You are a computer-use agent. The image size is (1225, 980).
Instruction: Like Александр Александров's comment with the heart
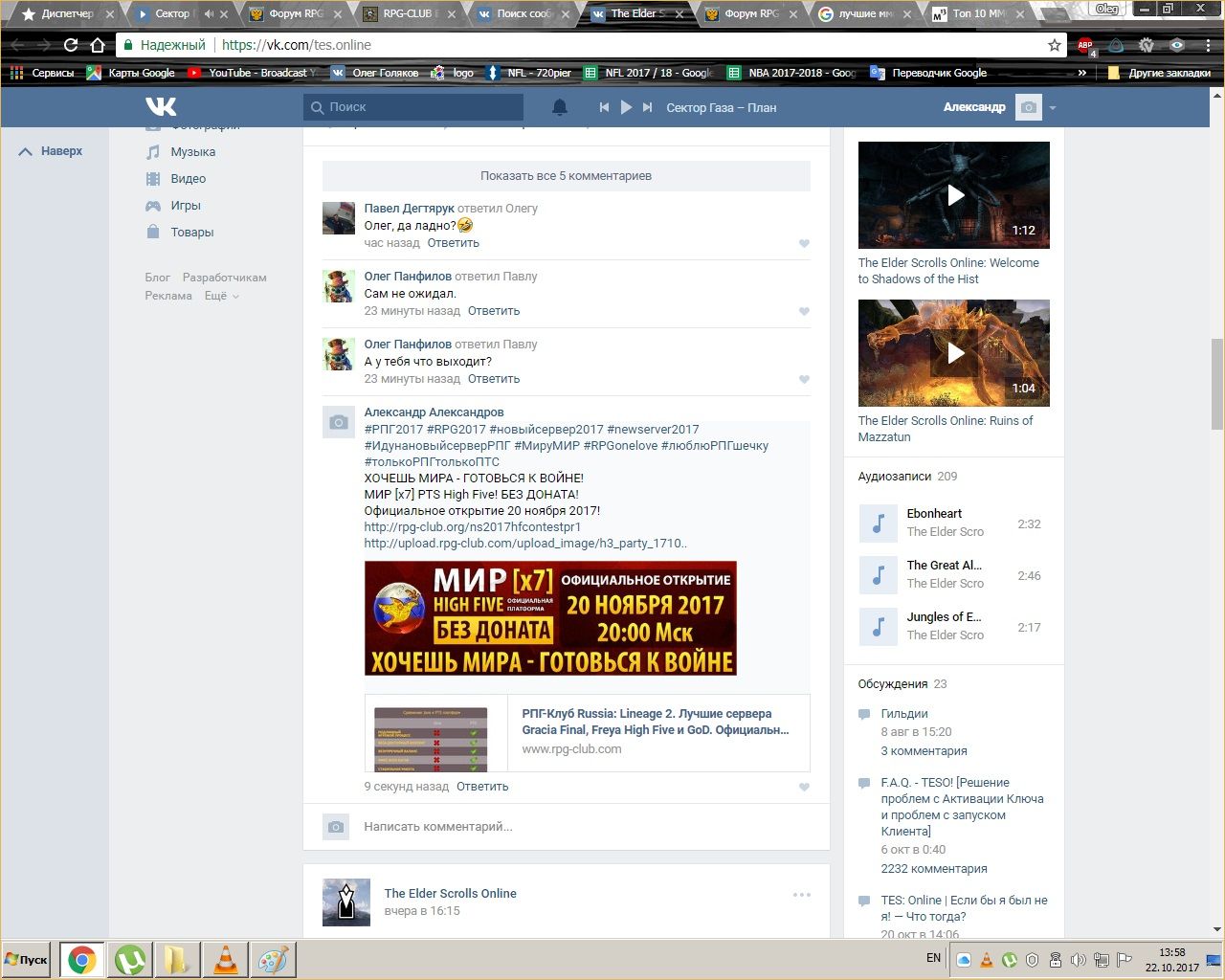(804, 788)
